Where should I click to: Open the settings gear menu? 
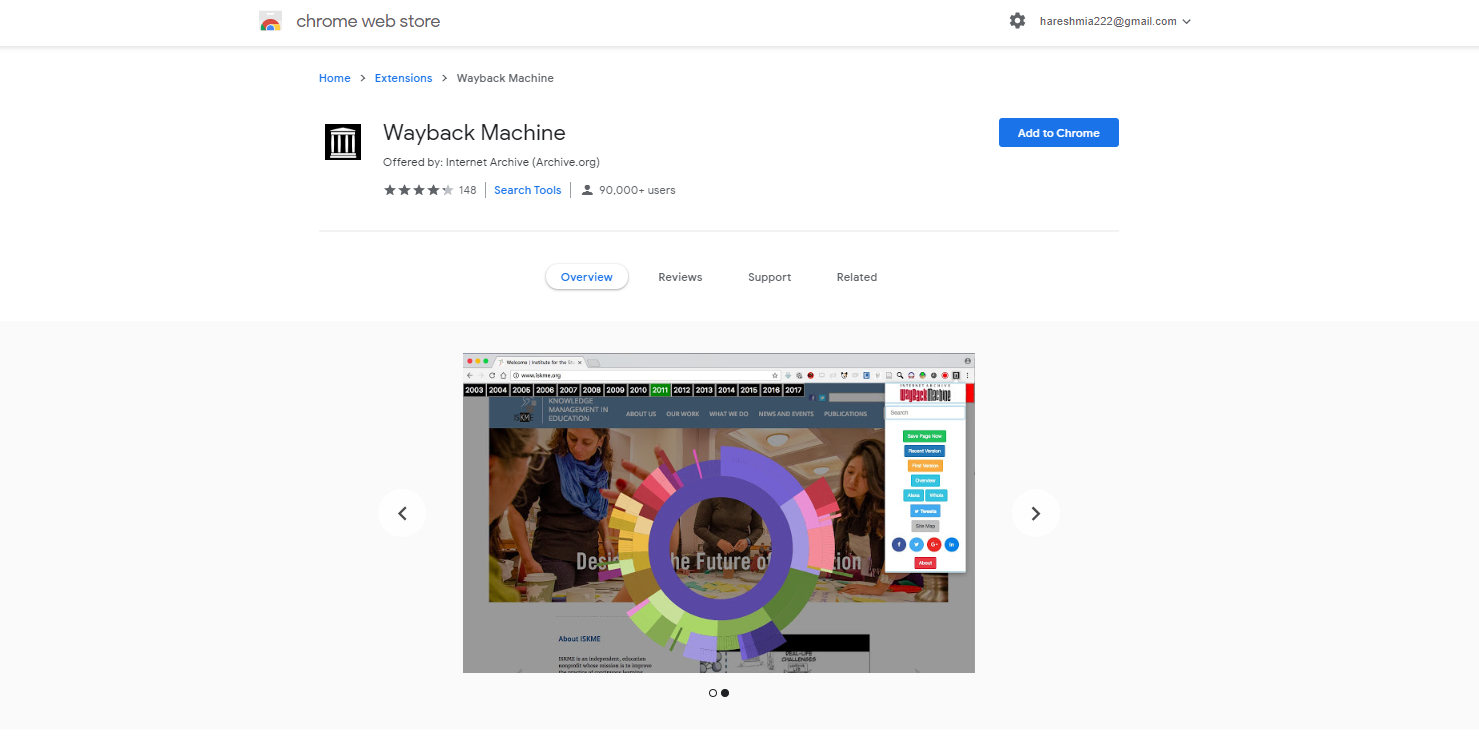click(x=1017, y=21)
